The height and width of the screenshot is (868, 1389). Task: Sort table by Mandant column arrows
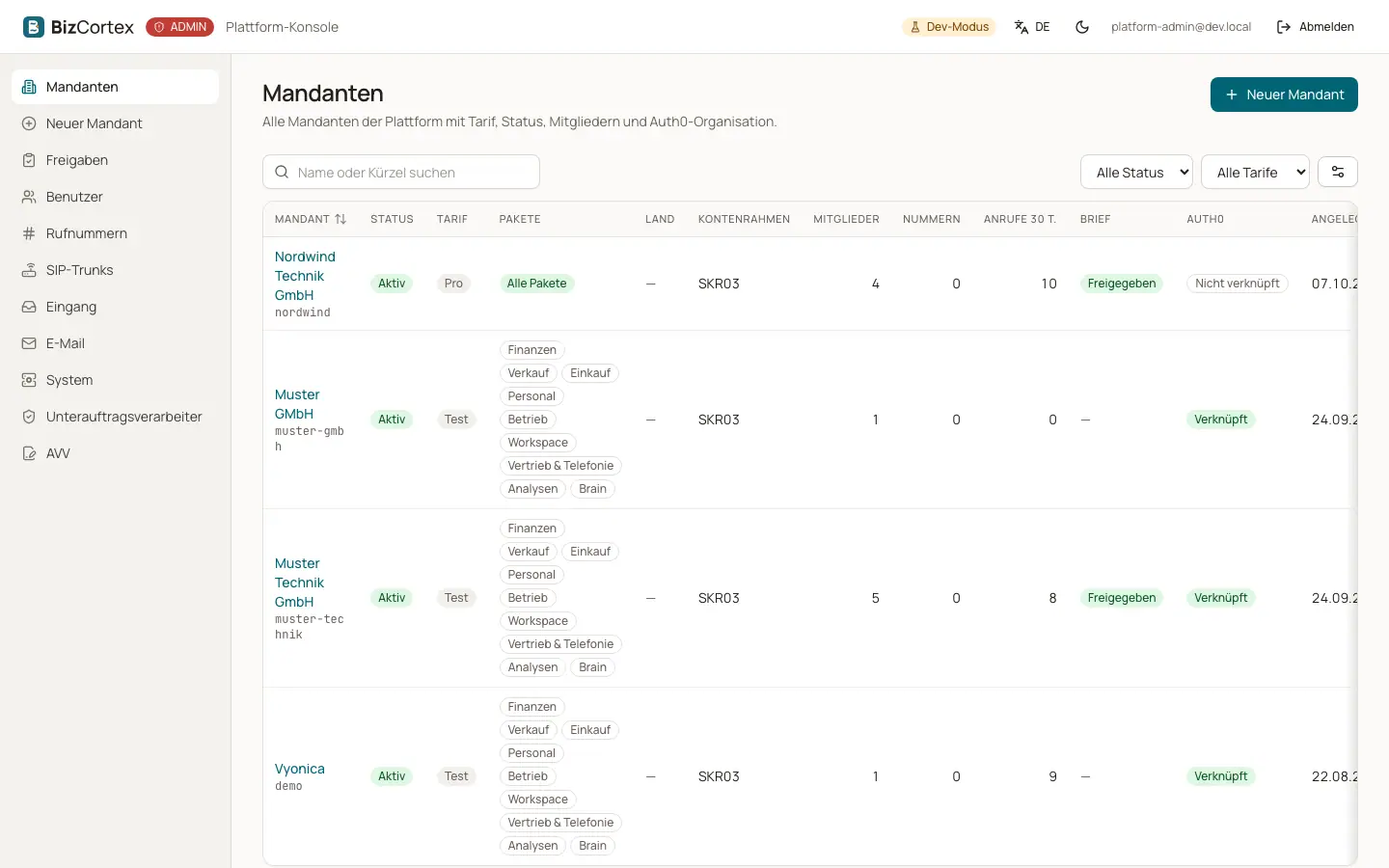pyautogui.click(x=340, y=219)
